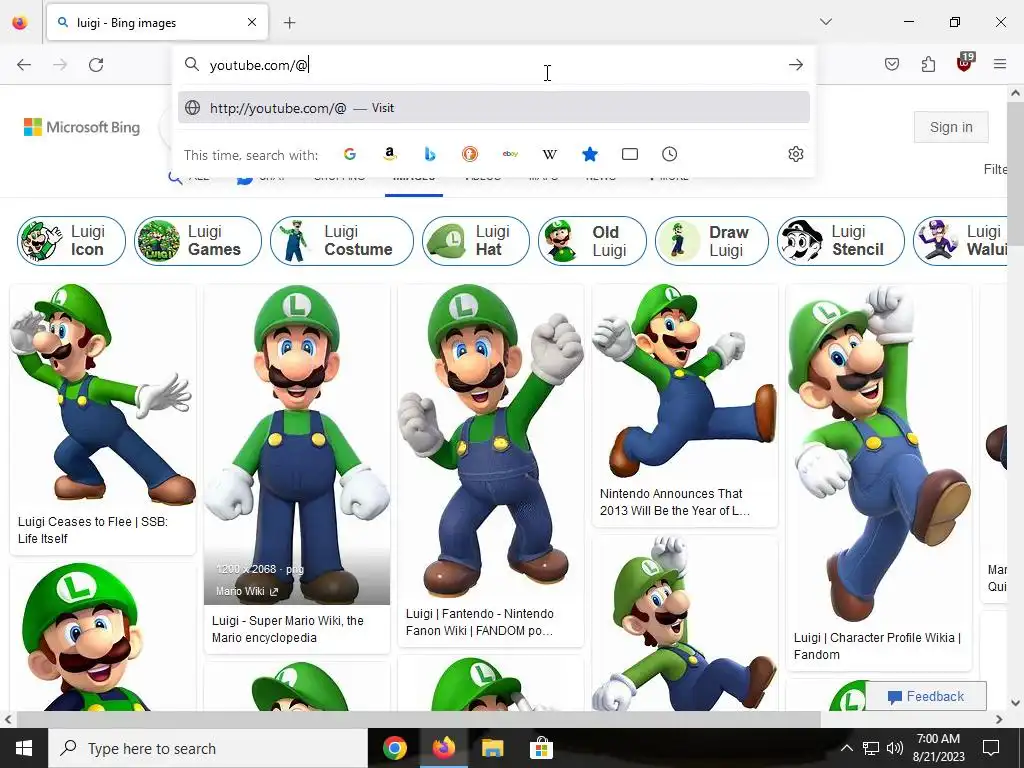
Task: Visit the http://youtube.com/@ suggestion
Action: 494,108
